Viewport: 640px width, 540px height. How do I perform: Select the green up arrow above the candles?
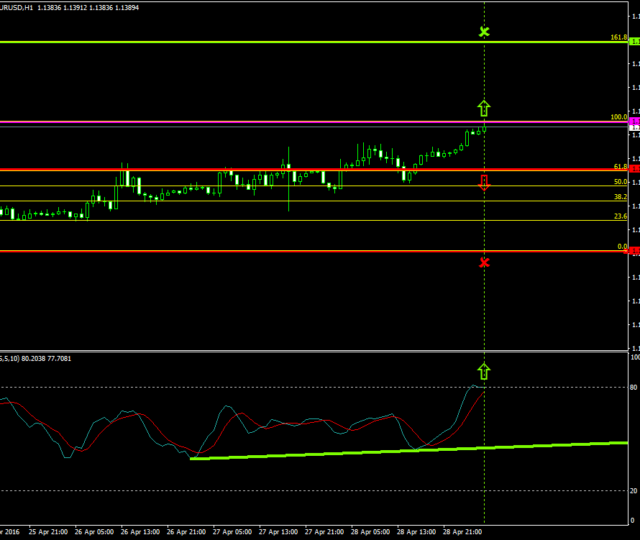[484, 107]
